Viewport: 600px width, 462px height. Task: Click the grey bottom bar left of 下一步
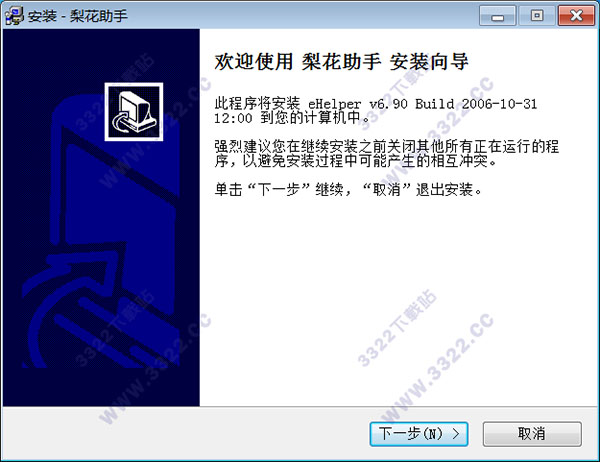pos(186,434)
